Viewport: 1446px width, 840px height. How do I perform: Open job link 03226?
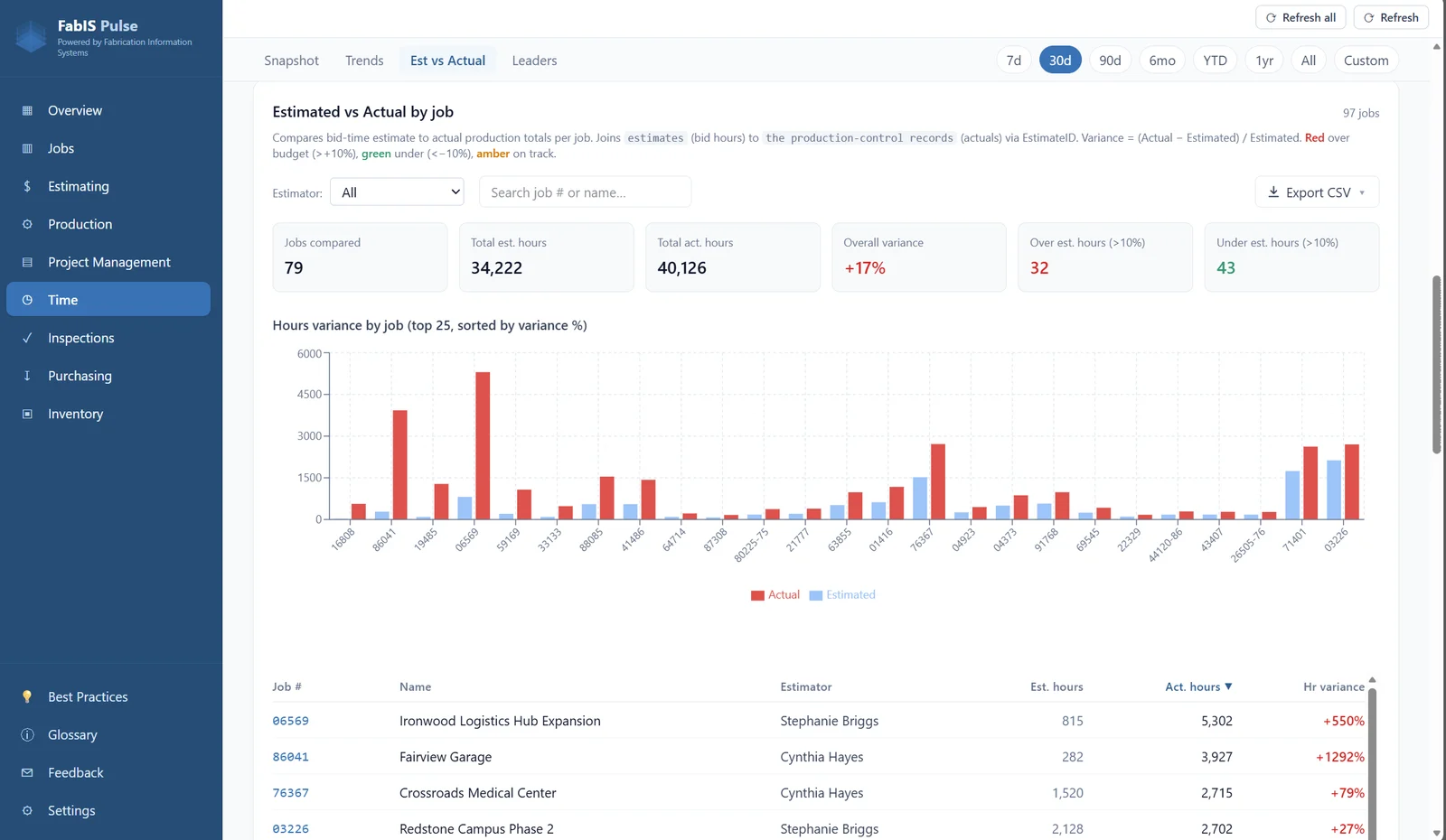(290, 829)
